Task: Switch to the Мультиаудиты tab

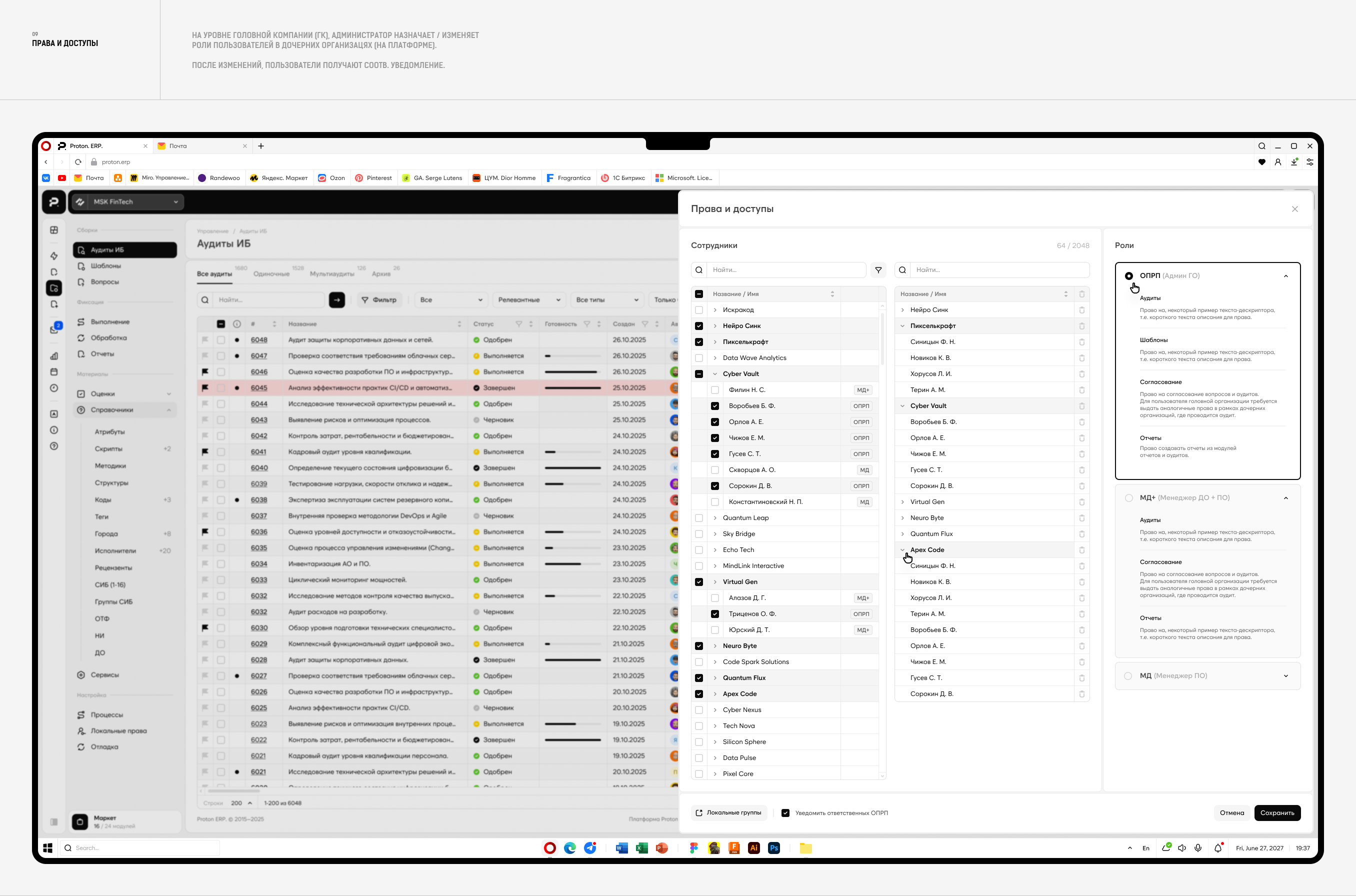Action: click(x=331, y=273)
